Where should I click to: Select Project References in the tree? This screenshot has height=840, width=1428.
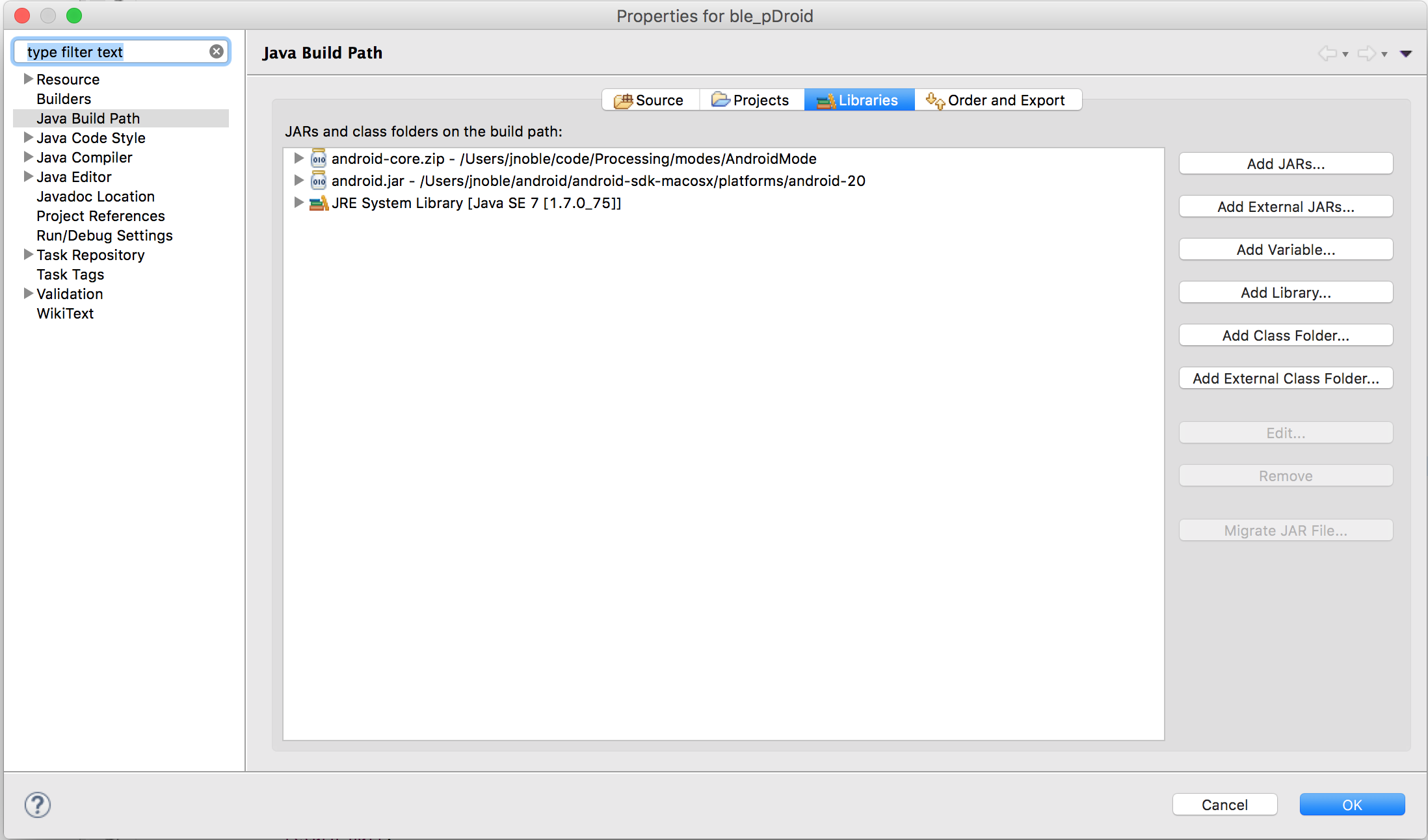(x=101, y=216)
